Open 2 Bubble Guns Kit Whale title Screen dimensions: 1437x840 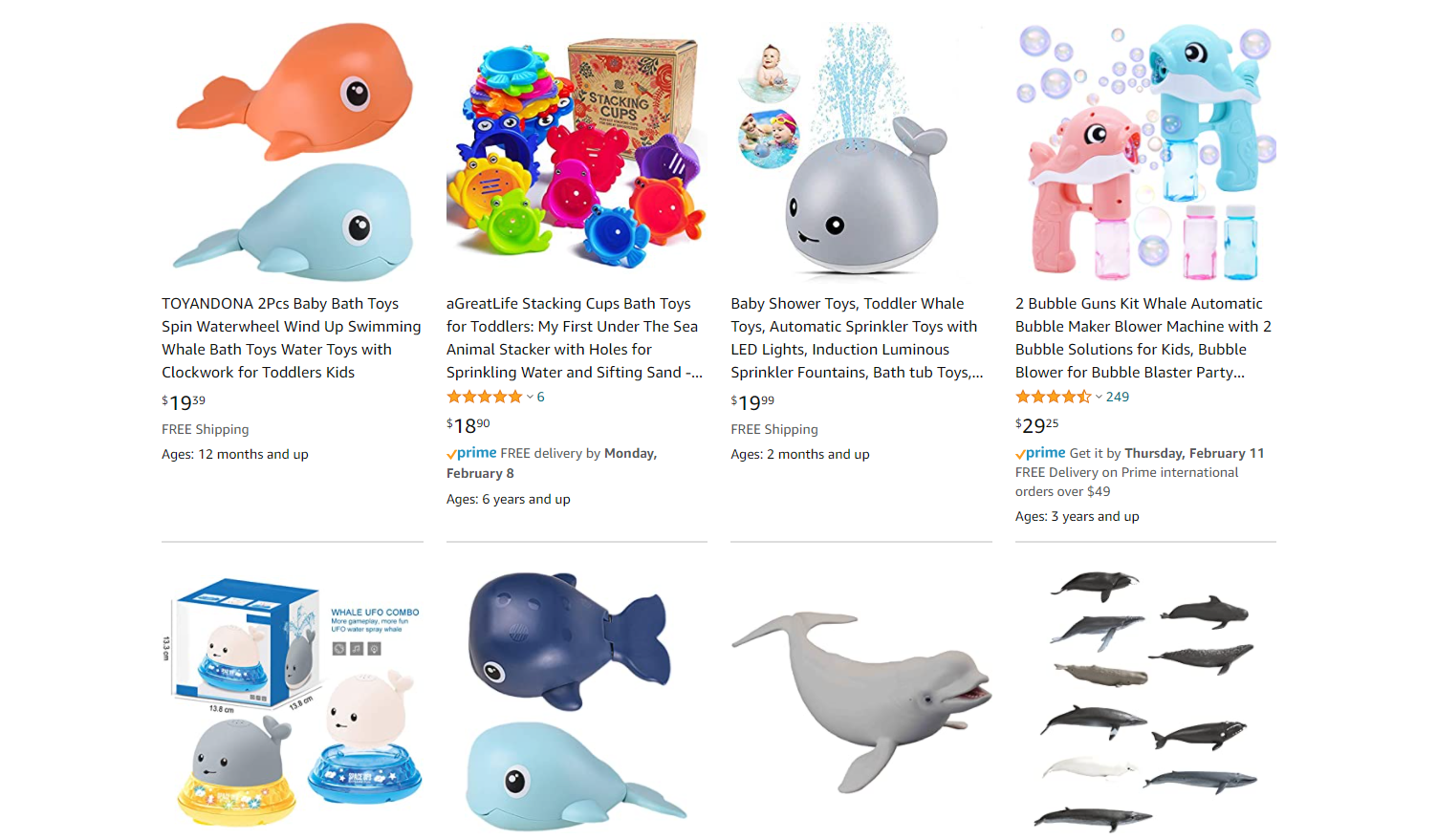pos(1143,338)
